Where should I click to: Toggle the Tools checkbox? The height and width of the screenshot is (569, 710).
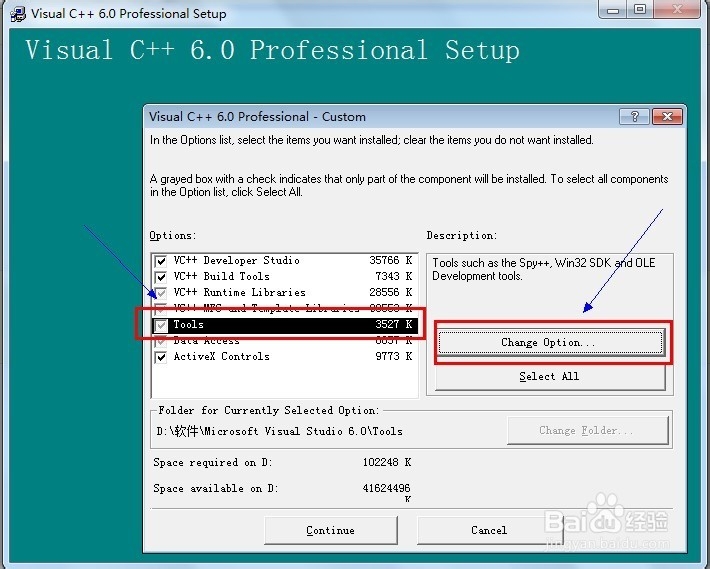point(161,325)
